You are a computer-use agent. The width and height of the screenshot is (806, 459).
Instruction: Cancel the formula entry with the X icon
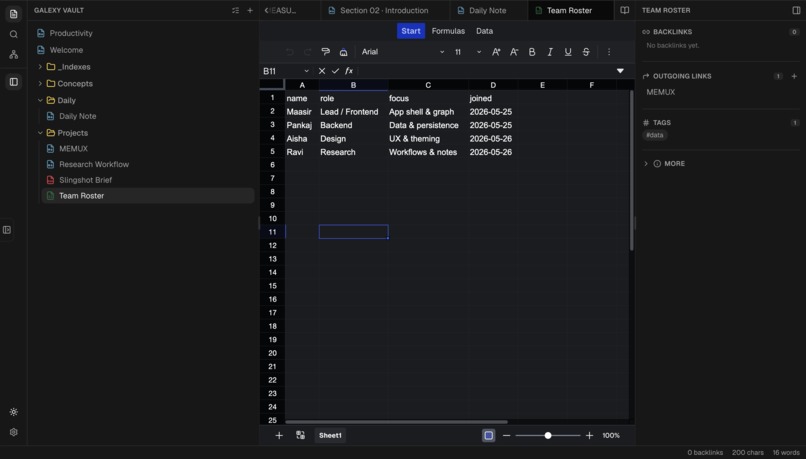pos(322,71)
